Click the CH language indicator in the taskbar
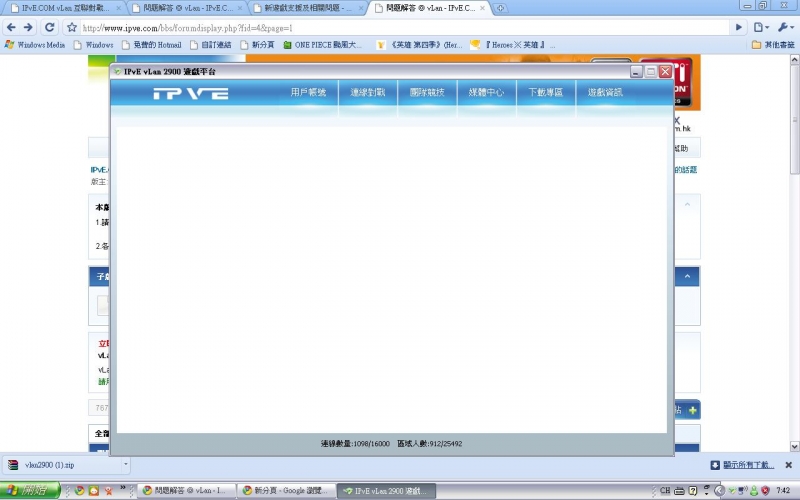This screenshot has height=500, width=800. pos(665,490)
